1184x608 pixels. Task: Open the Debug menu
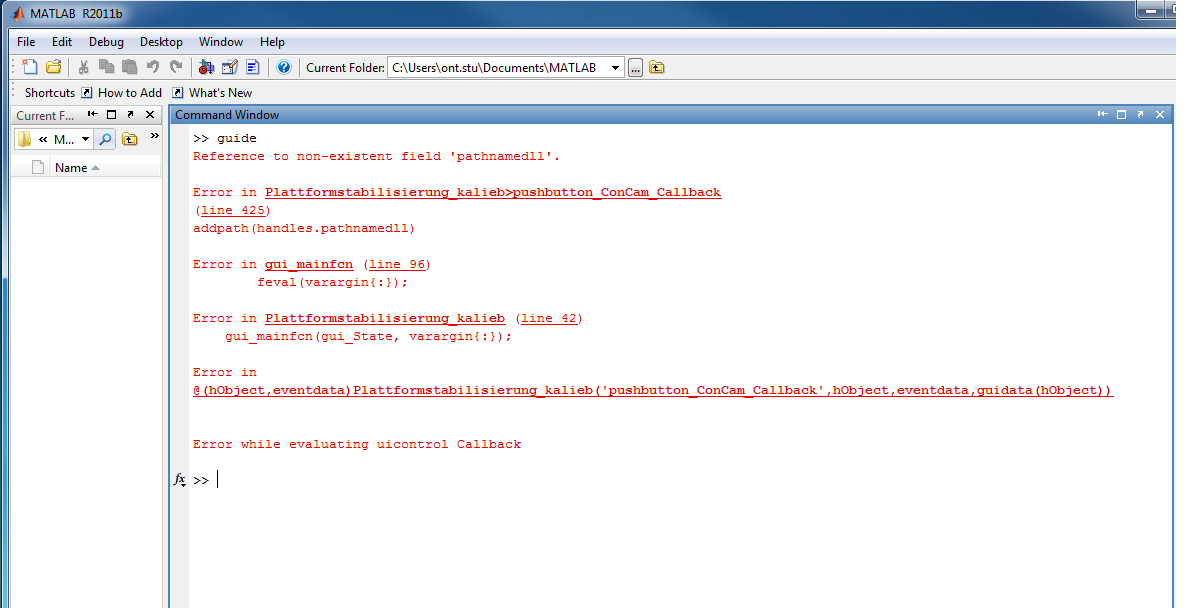click(x=106, y=42)
